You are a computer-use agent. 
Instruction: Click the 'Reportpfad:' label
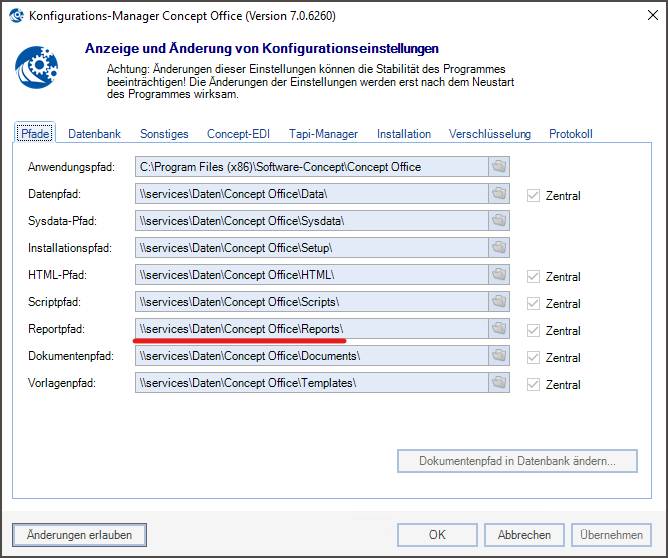[x=56, y=329]
